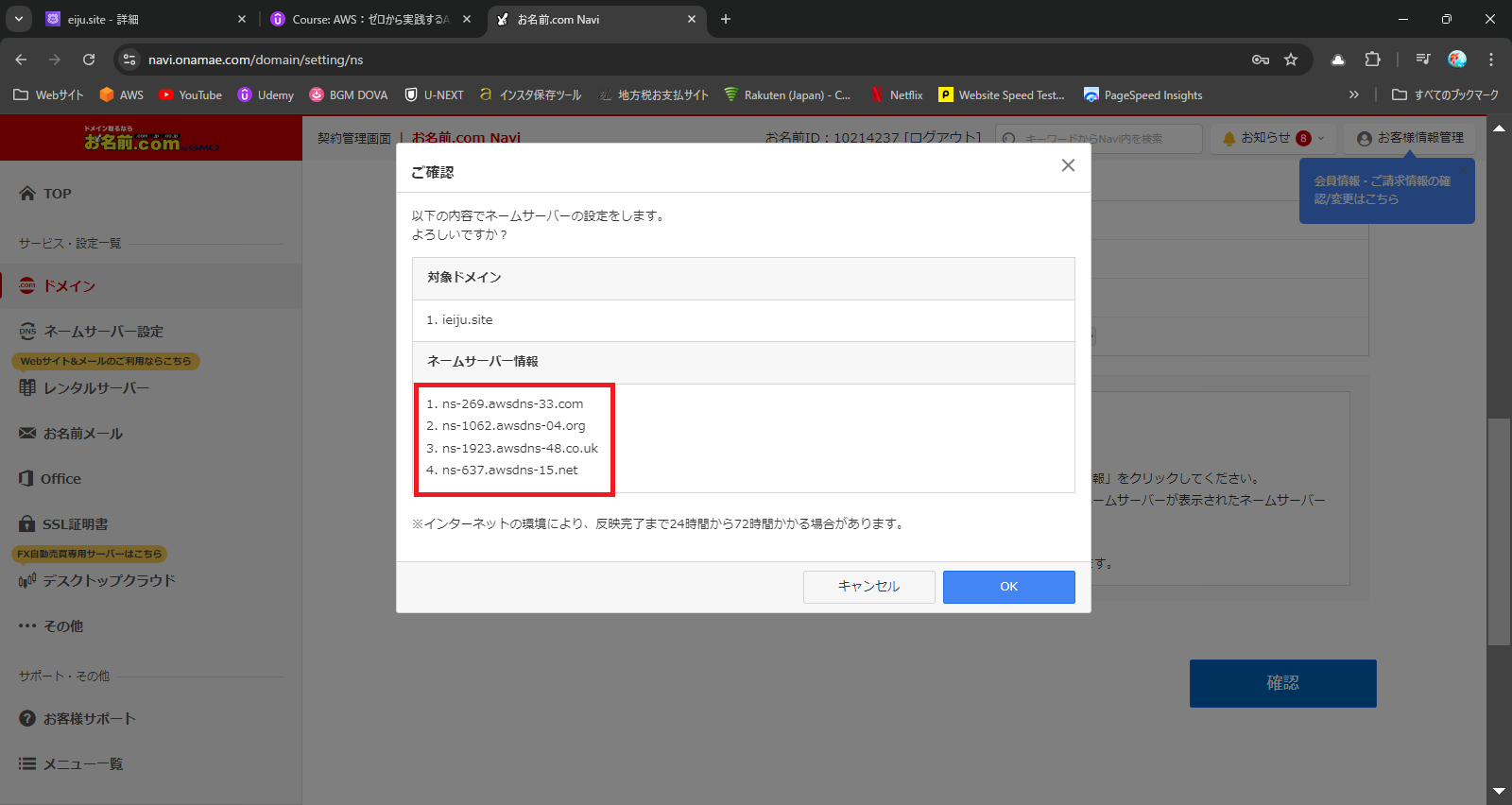The image size is (1512, 805).
Task: Open AWS bookmark
Action: [122, 95]
